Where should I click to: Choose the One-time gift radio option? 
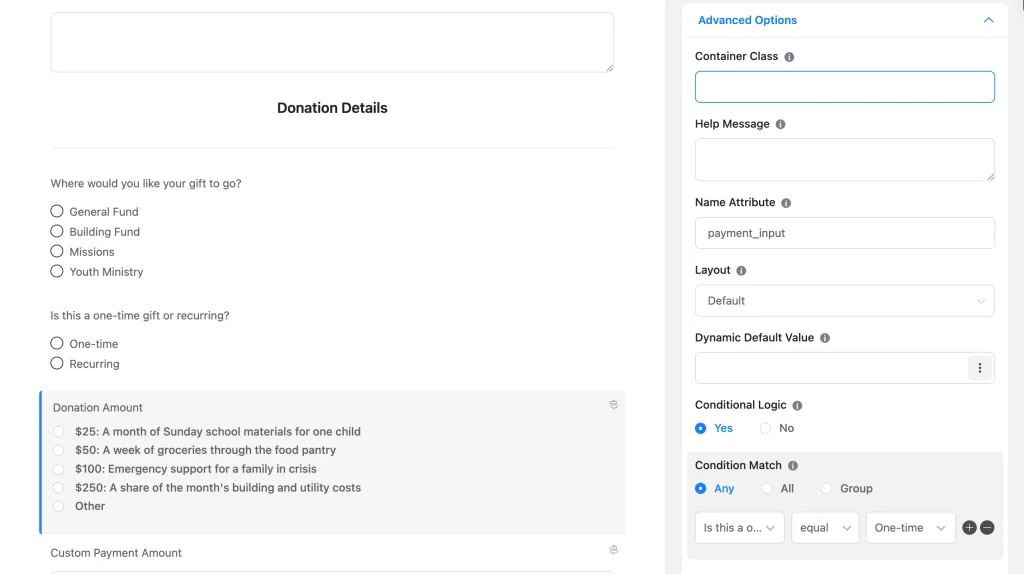pos(57,343)
